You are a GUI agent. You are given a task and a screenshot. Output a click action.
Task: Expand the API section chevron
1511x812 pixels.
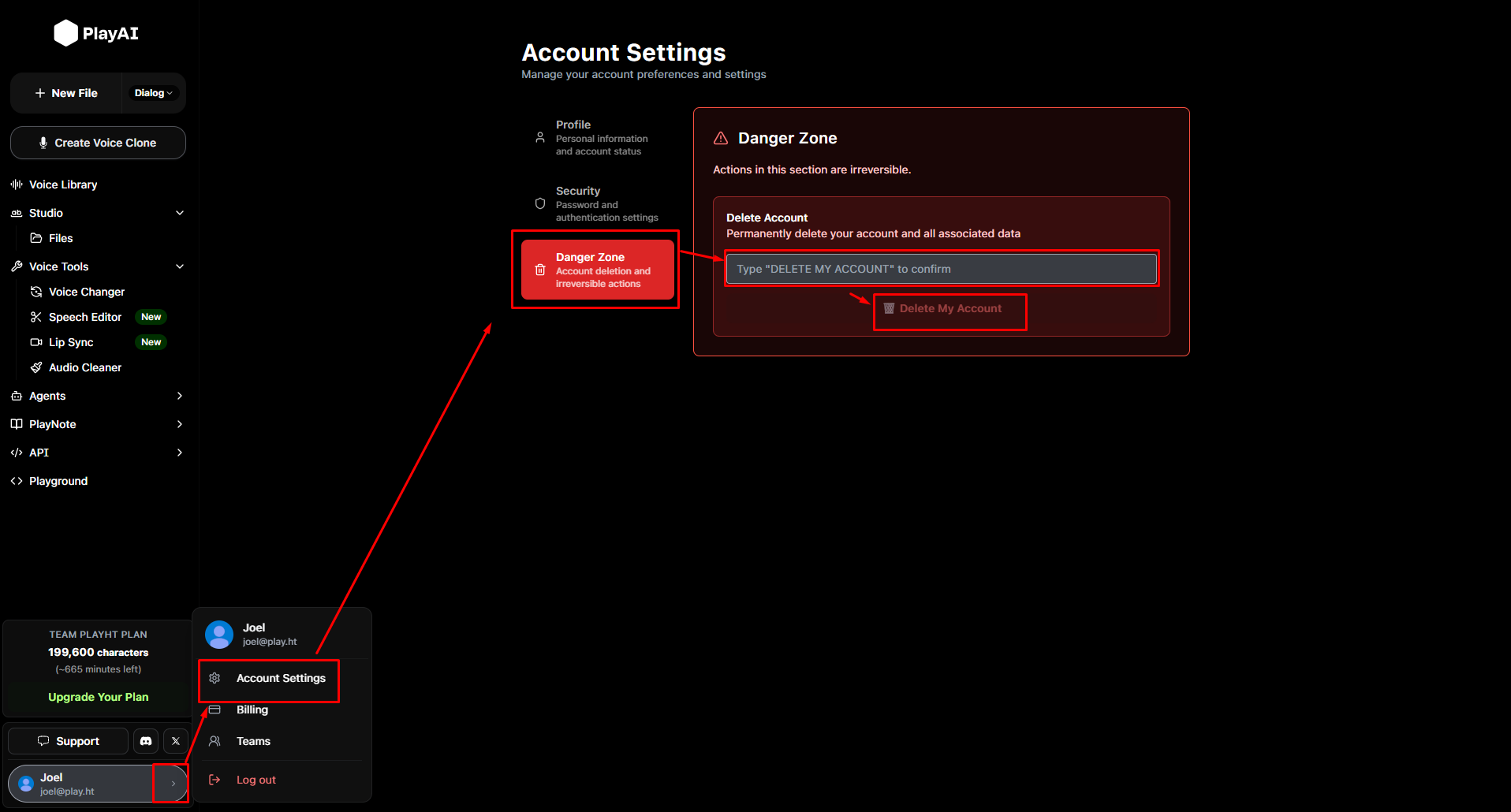[x=180, y=453]
